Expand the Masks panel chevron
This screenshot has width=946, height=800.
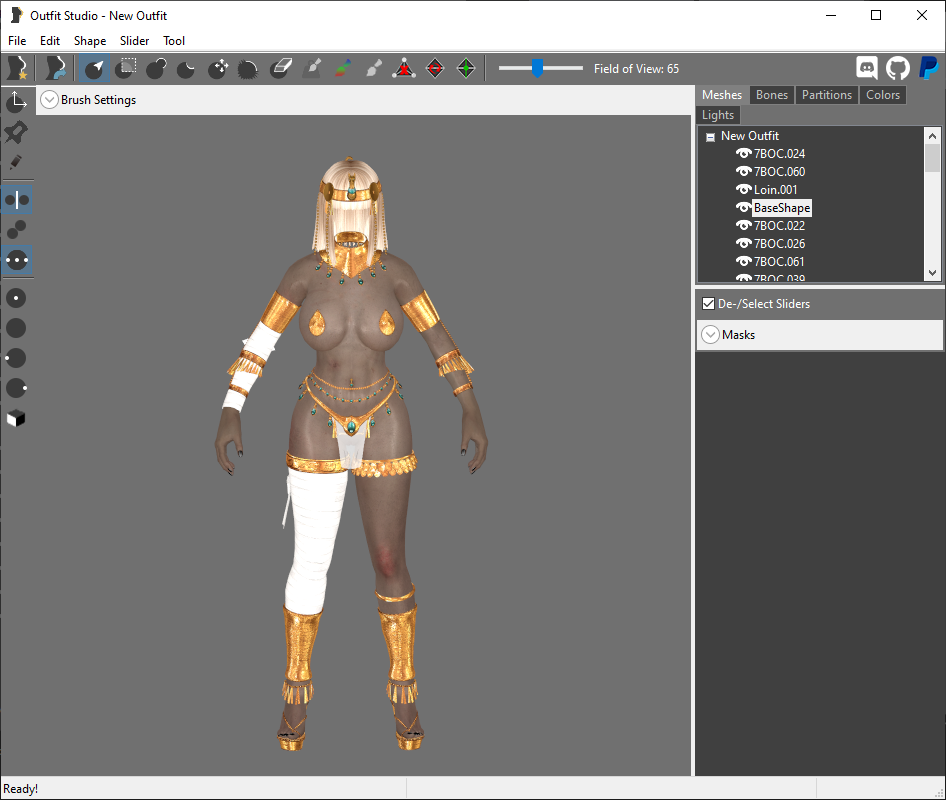711,334
